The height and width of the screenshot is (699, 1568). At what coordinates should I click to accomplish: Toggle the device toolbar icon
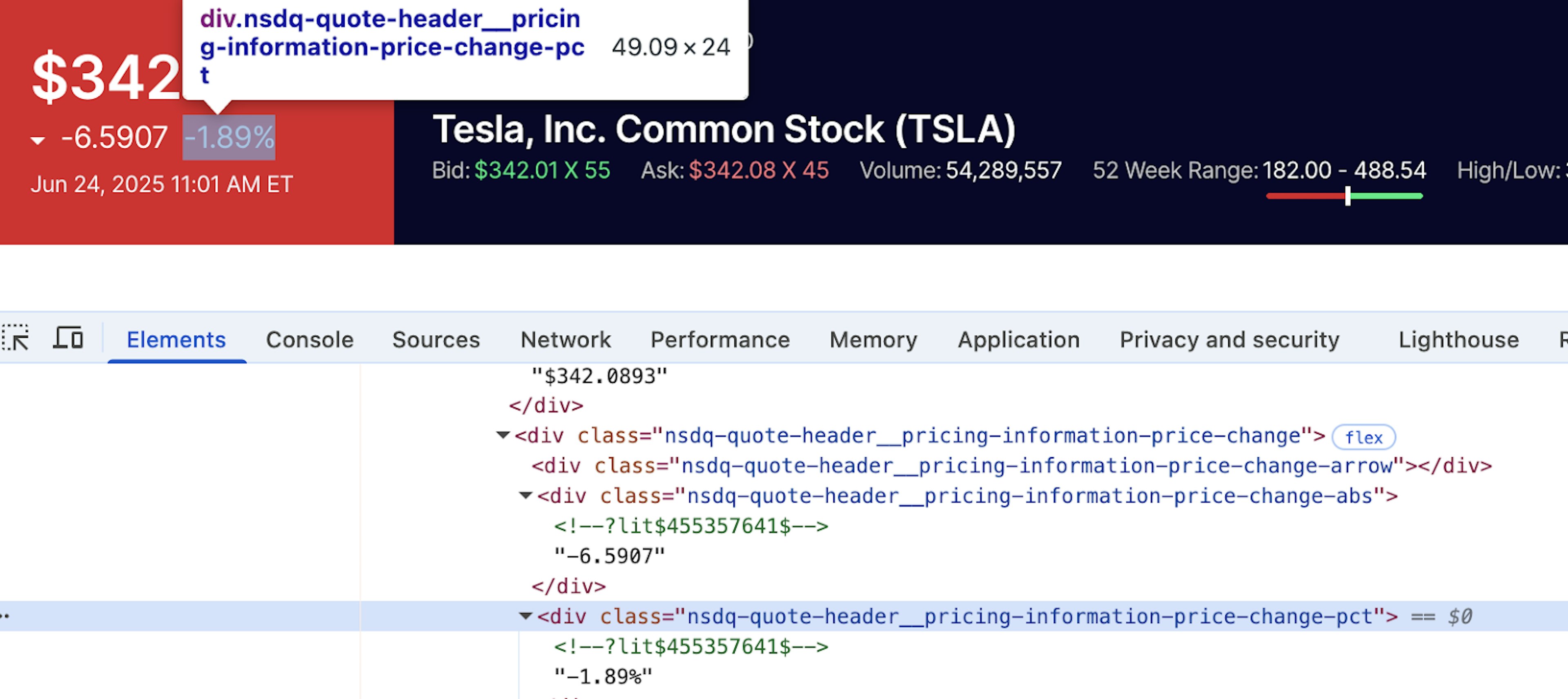click(x=68, y=338)
